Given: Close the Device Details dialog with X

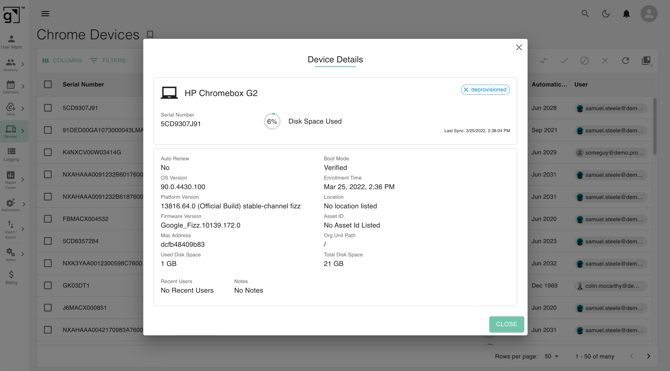Looking at the screenshot, I should click(519, 47).
